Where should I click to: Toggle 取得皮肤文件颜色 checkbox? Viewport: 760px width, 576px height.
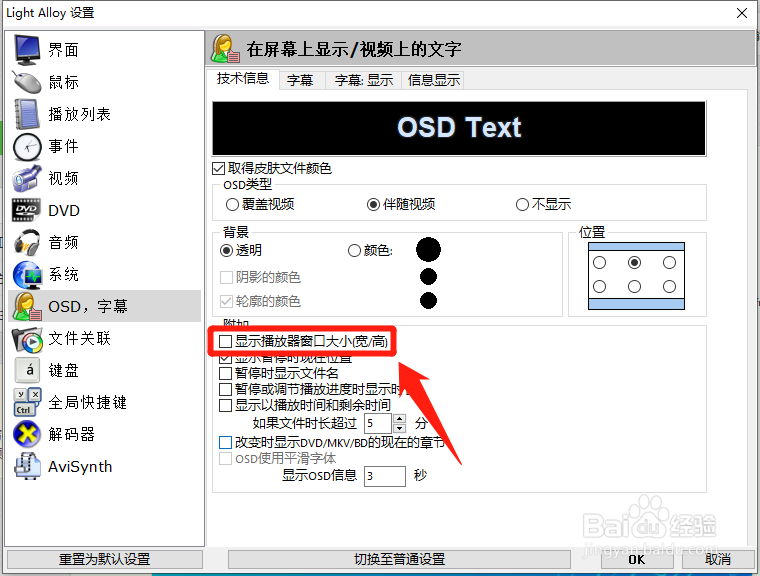point(219,169)
